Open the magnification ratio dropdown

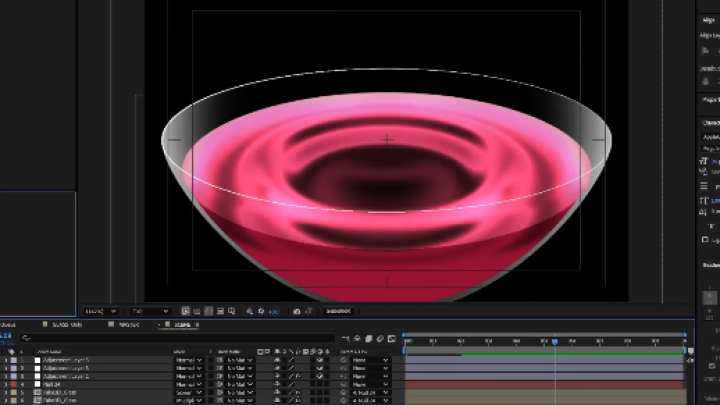click(100, 311)
